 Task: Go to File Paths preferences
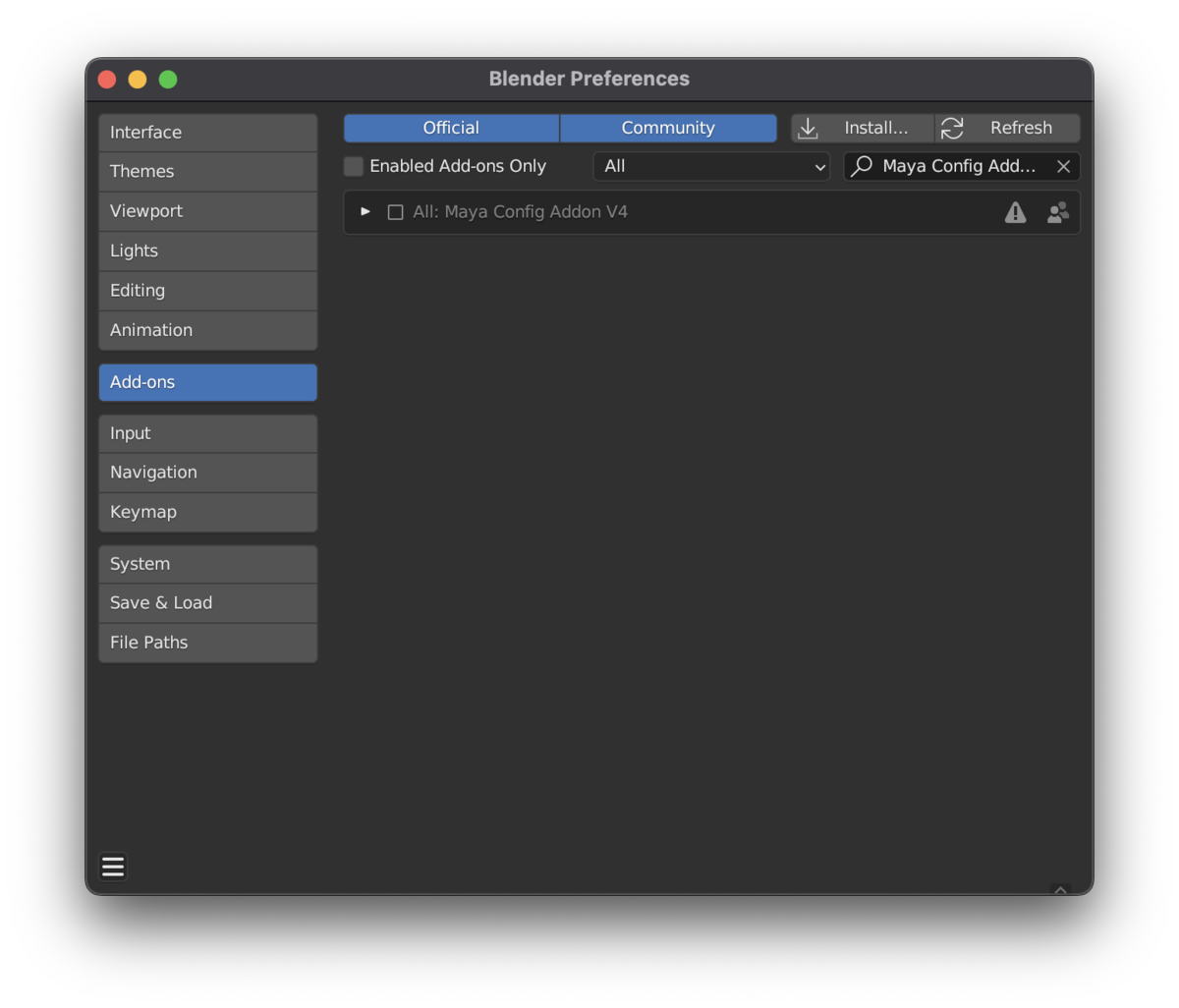(x=208, y=643)
